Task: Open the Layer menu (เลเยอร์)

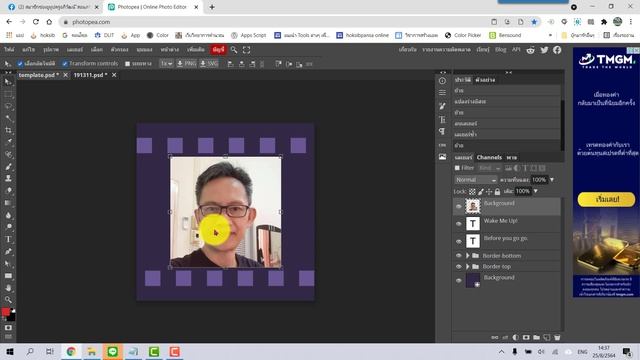Action: 75,49
